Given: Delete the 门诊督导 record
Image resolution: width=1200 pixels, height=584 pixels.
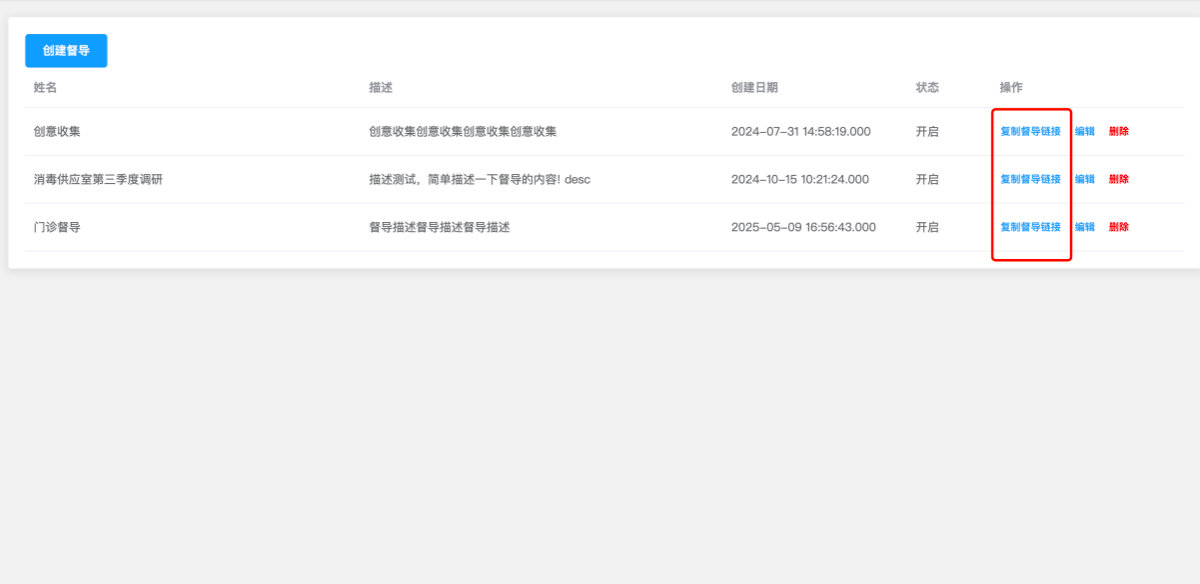Looking at the screenshot, I should click(x=1118, y=227).
